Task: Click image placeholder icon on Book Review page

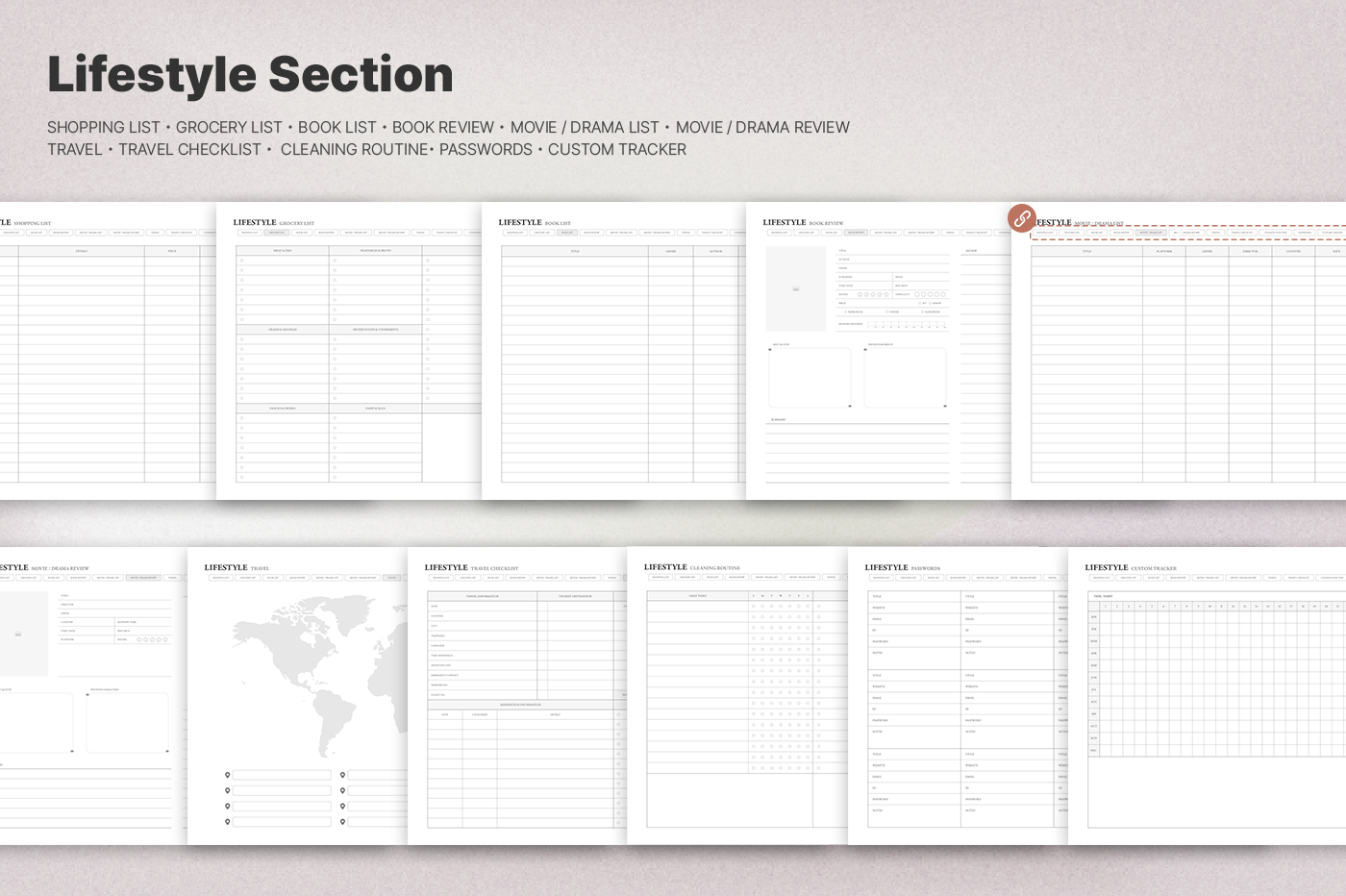Action: point(796,289)
